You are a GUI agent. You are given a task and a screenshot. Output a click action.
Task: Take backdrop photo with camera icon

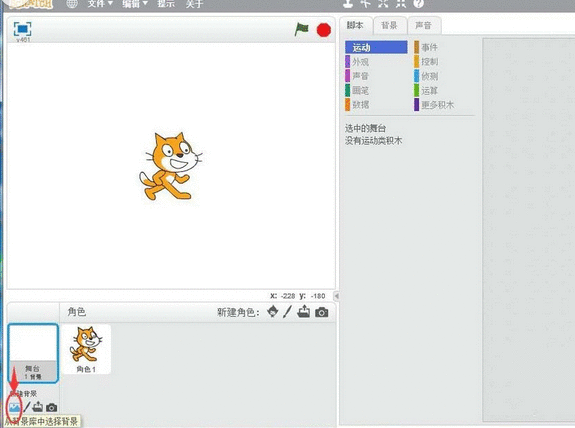[x=52, y=407]
